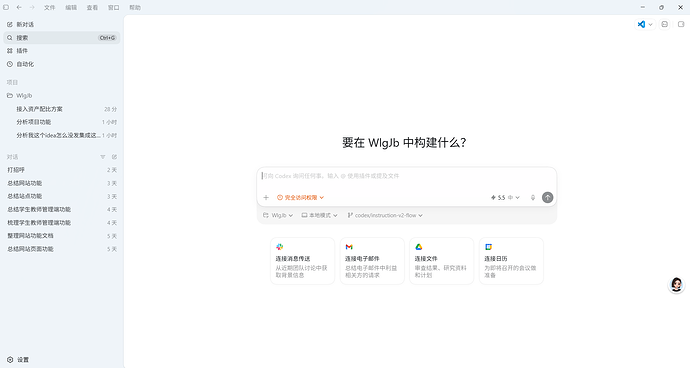Expand the codex/instruction-v2-flow branch dropdown
Viewport: 690px width, 368px height.
(385, 216)
